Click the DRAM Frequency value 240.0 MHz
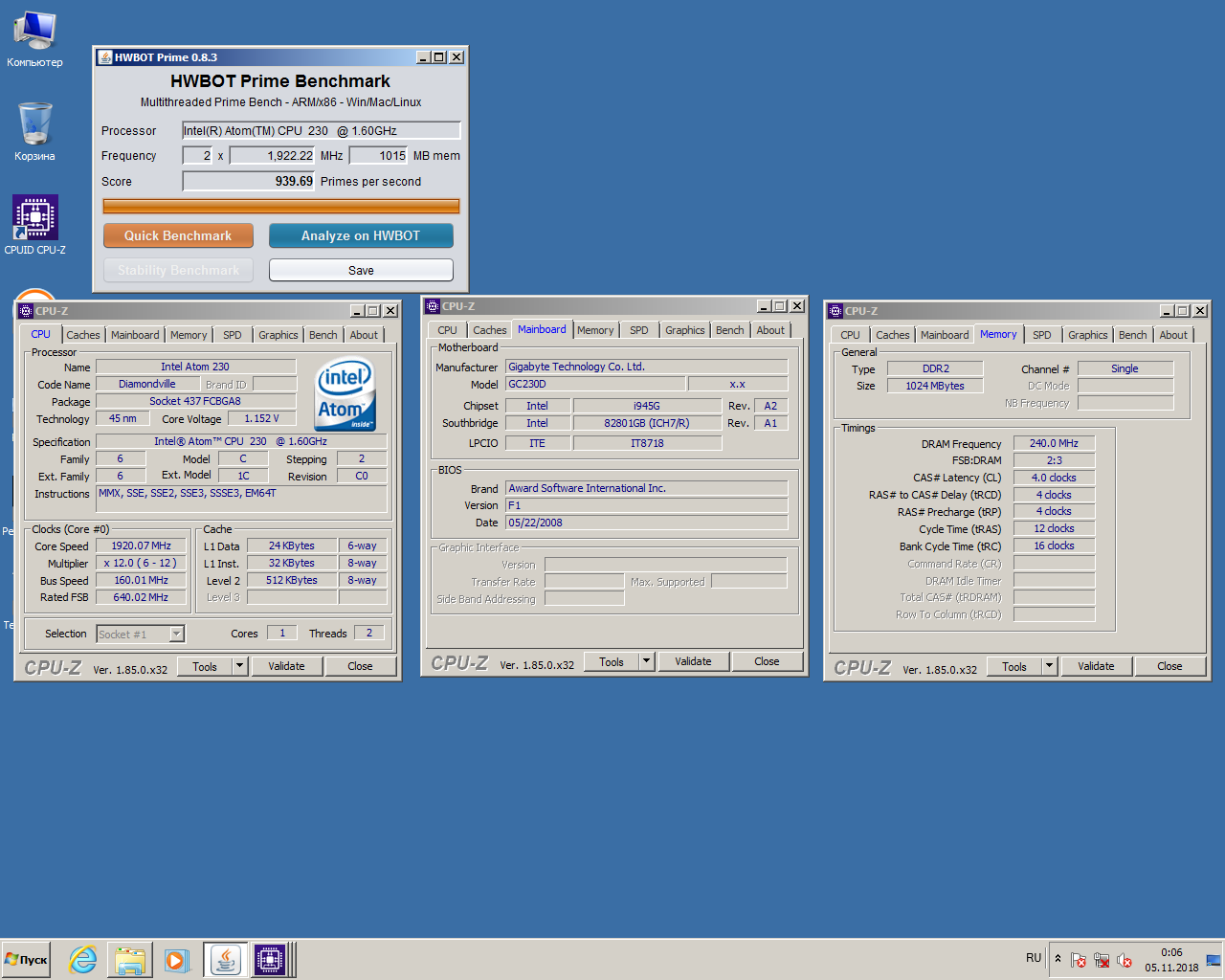This screenshot has width=1225, height=980. 1054,443
